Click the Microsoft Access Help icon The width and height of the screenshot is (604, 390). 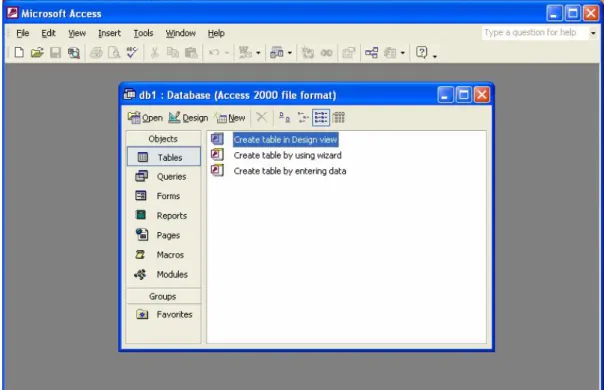coord(422,52)
